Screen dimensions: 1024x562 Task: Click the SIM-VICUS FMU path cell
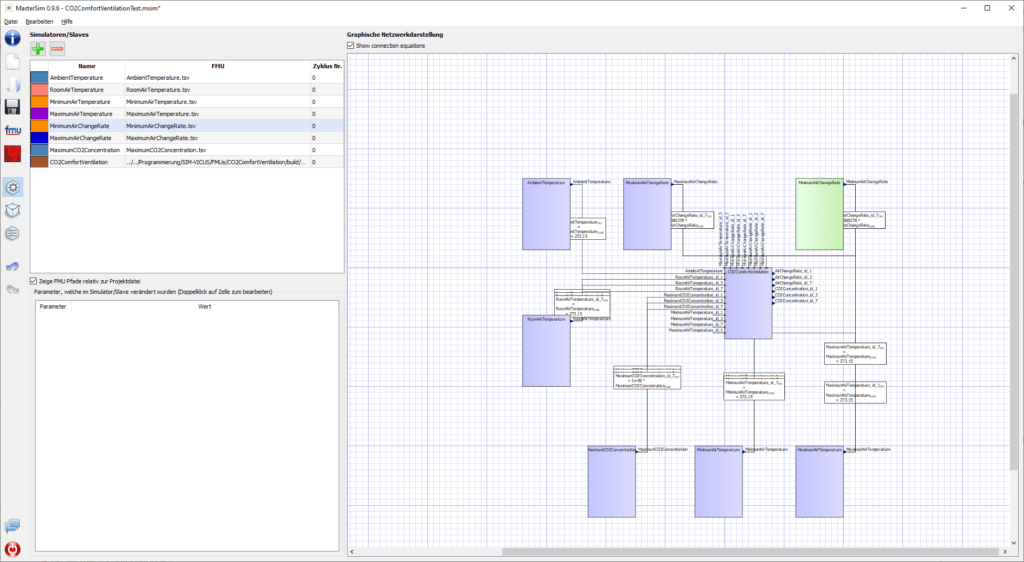click(217, 162)
